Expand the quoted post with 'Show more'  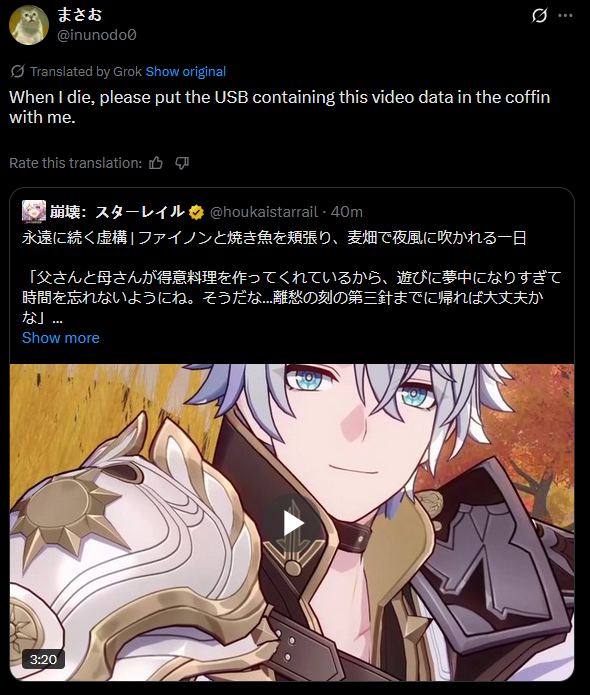[61, 338]
